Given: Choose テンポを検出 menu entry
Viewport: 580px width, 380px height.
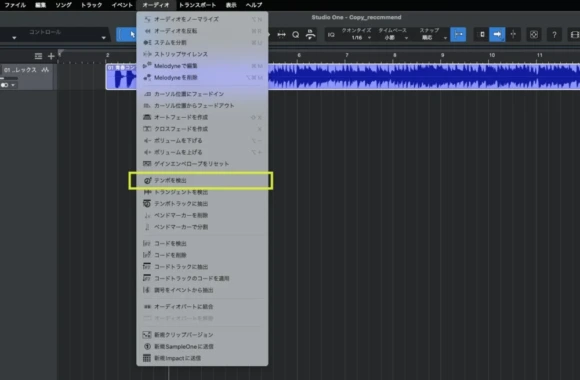Looking at the screenshot, I should [202, 181].
